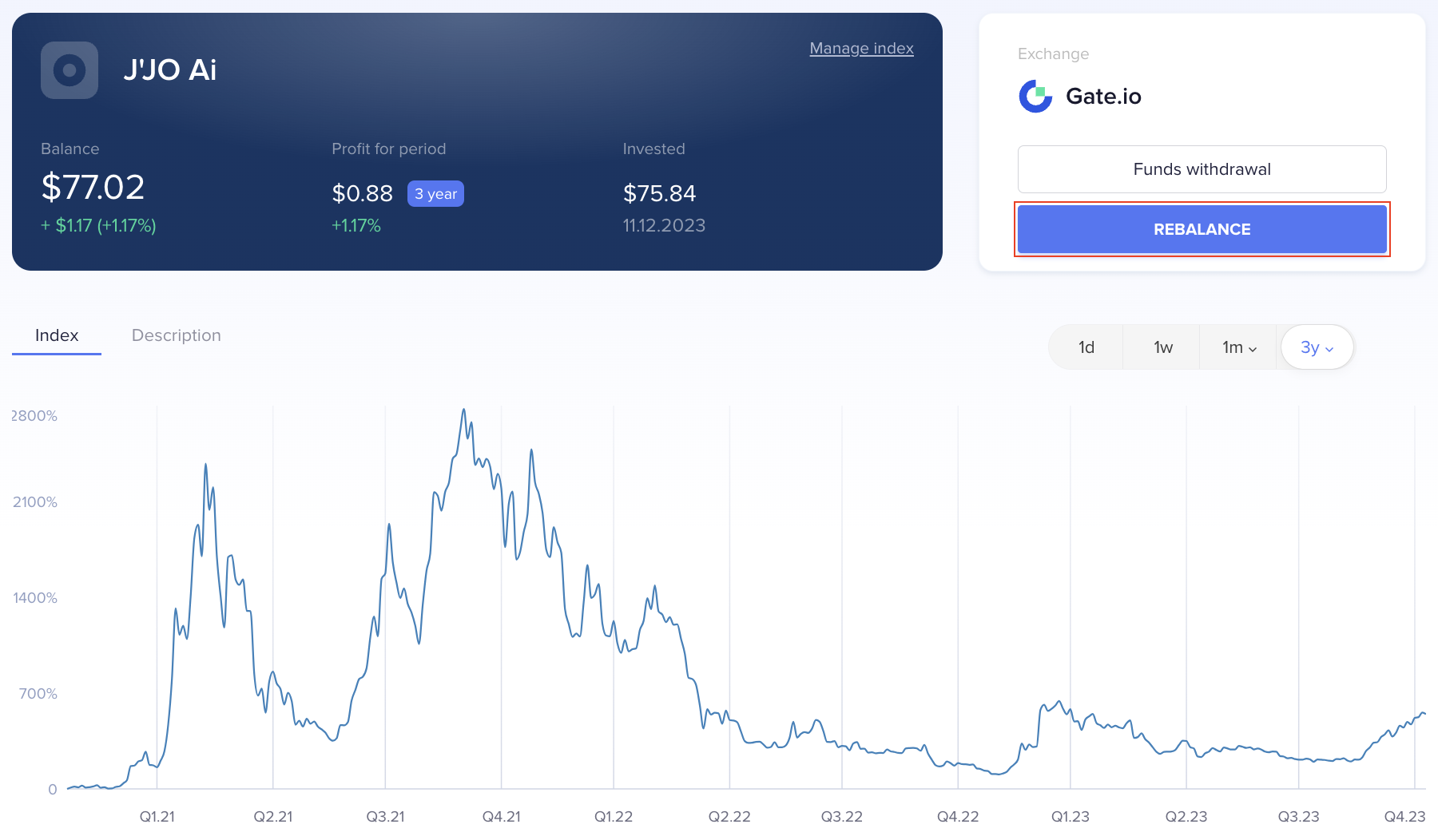This screenshot has height=840, width=1438.
Task: Click the Funds withdrawal button
Action: tap(1202, 169)
